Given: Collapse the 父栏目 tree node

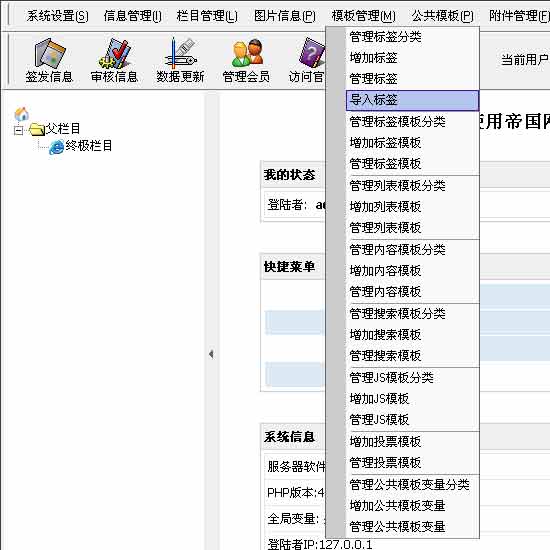Looking at the screenshot, I should pyautogui.click(x=18, y=130).
